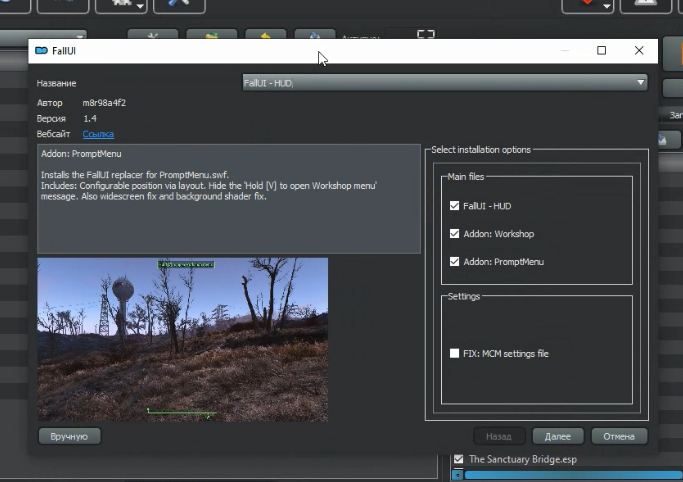The width and height of the screenshot is (683, 482).
Task: Enable FIX: MCM settings file
Action: (x=454, y=353)
